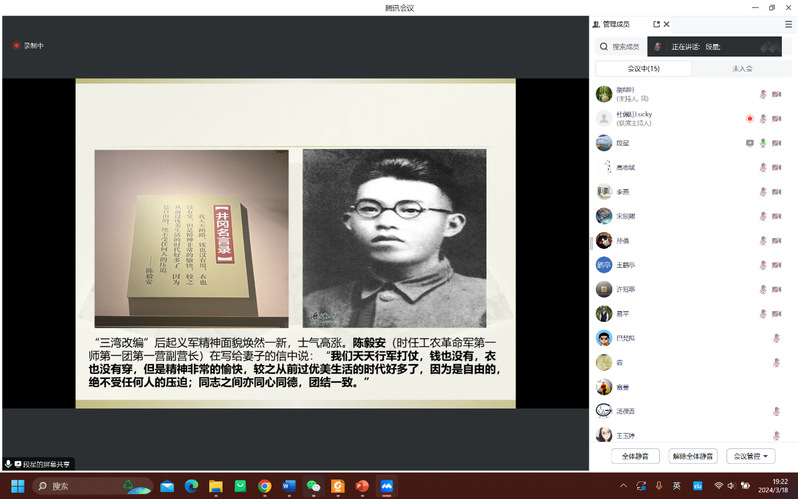The width and height of the screenshot is (798, 499).
Task: Click the 录制中 recording indicator
Action: (x=28, y=45)
